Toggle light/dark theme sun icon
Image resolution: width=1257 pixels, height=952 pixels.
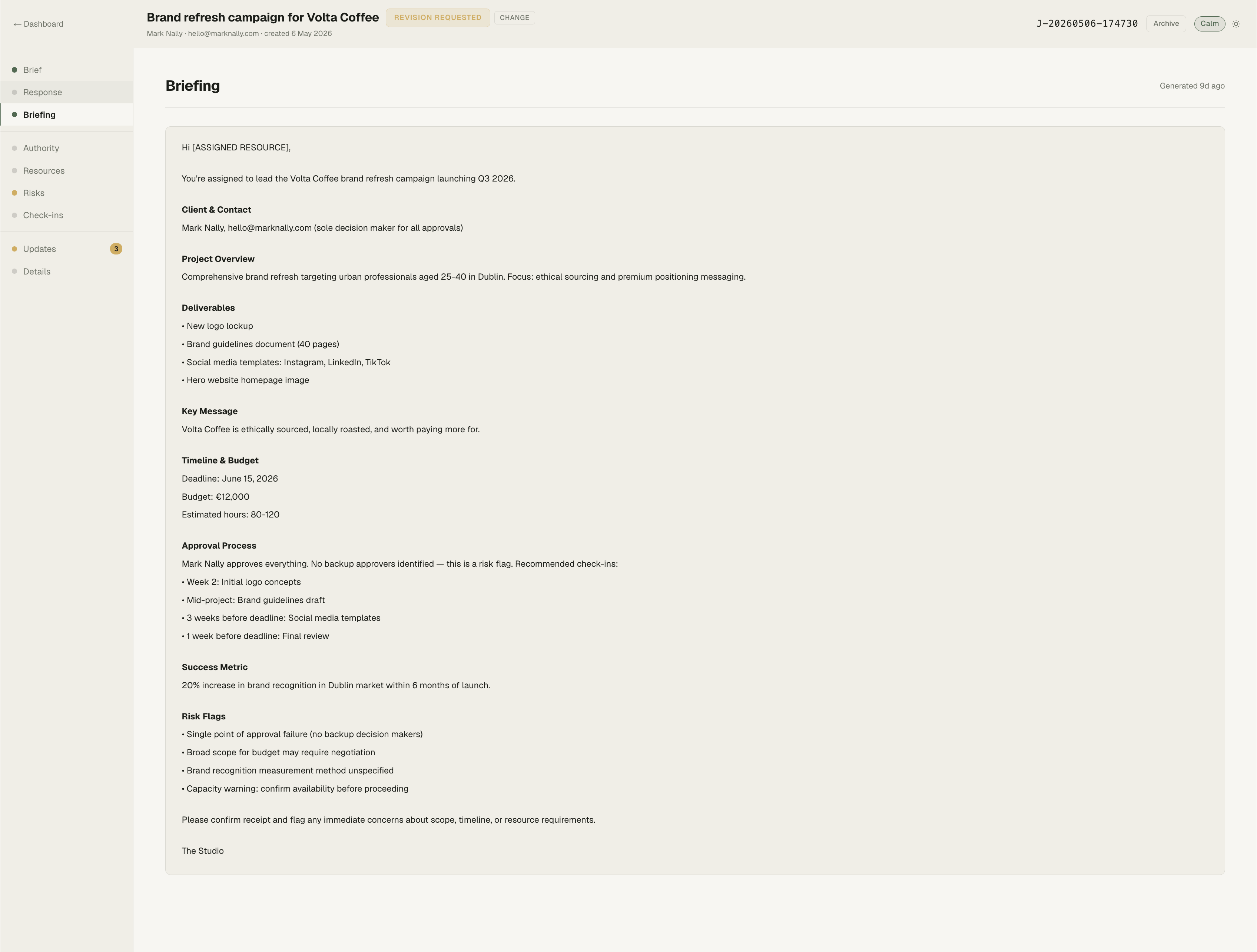pyautogui.click(x=1236, y=24)
